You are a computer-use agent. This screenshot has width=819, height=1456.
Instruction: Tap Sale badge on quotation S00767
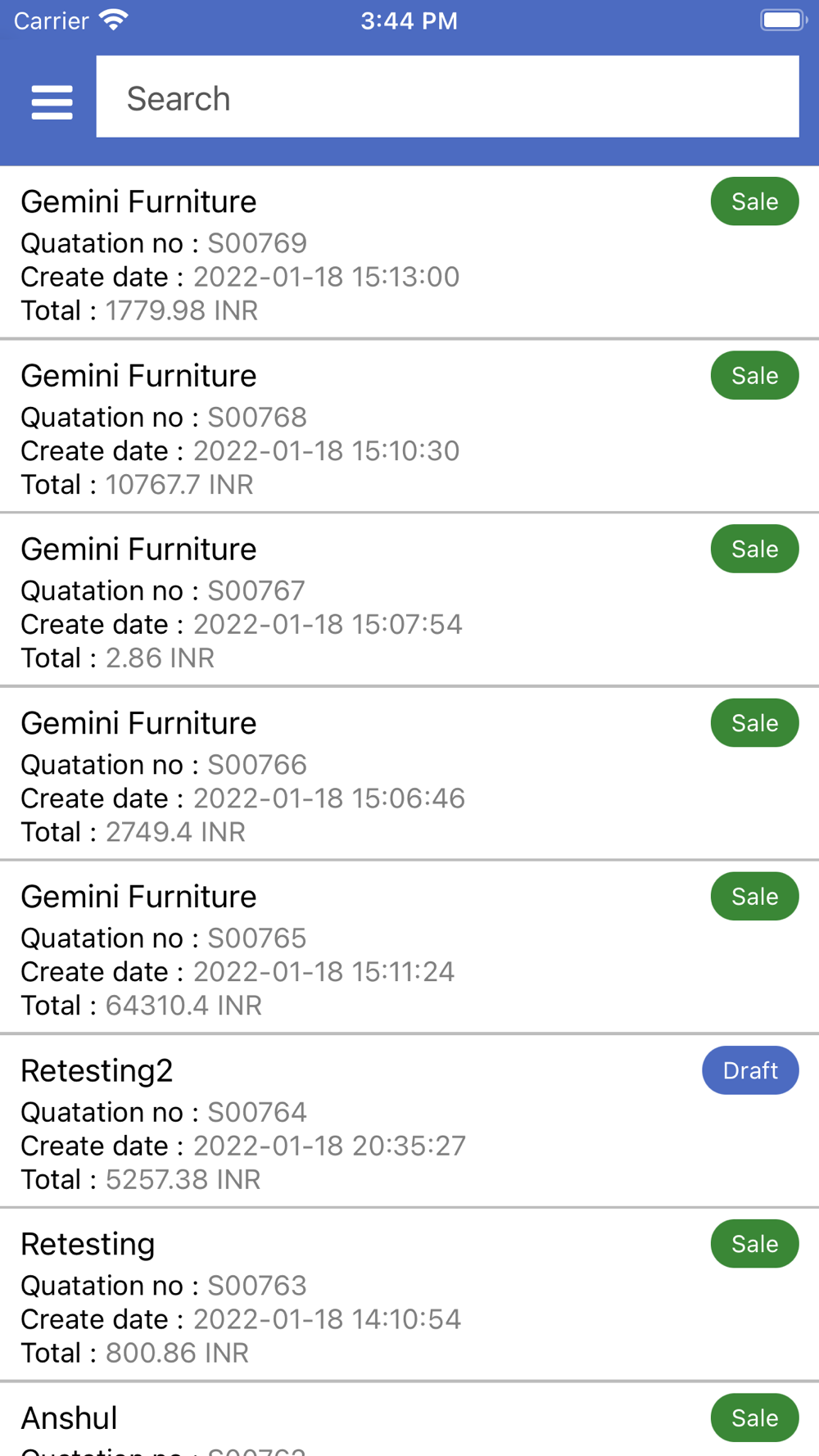click(754, 549)
